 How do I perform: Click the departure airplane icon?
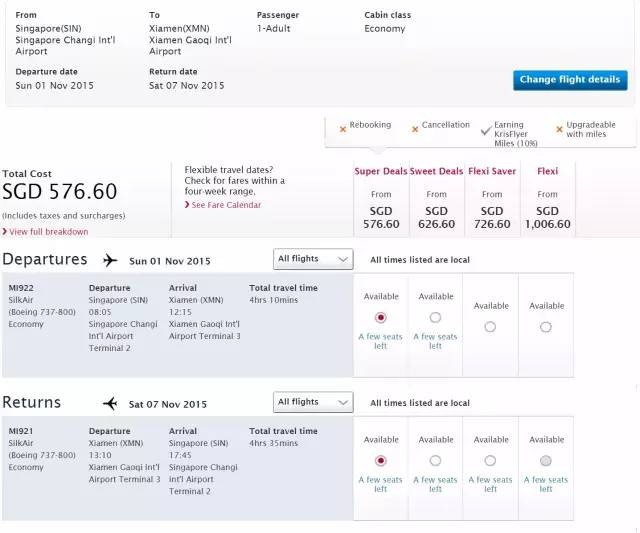(x=110, y=261)
